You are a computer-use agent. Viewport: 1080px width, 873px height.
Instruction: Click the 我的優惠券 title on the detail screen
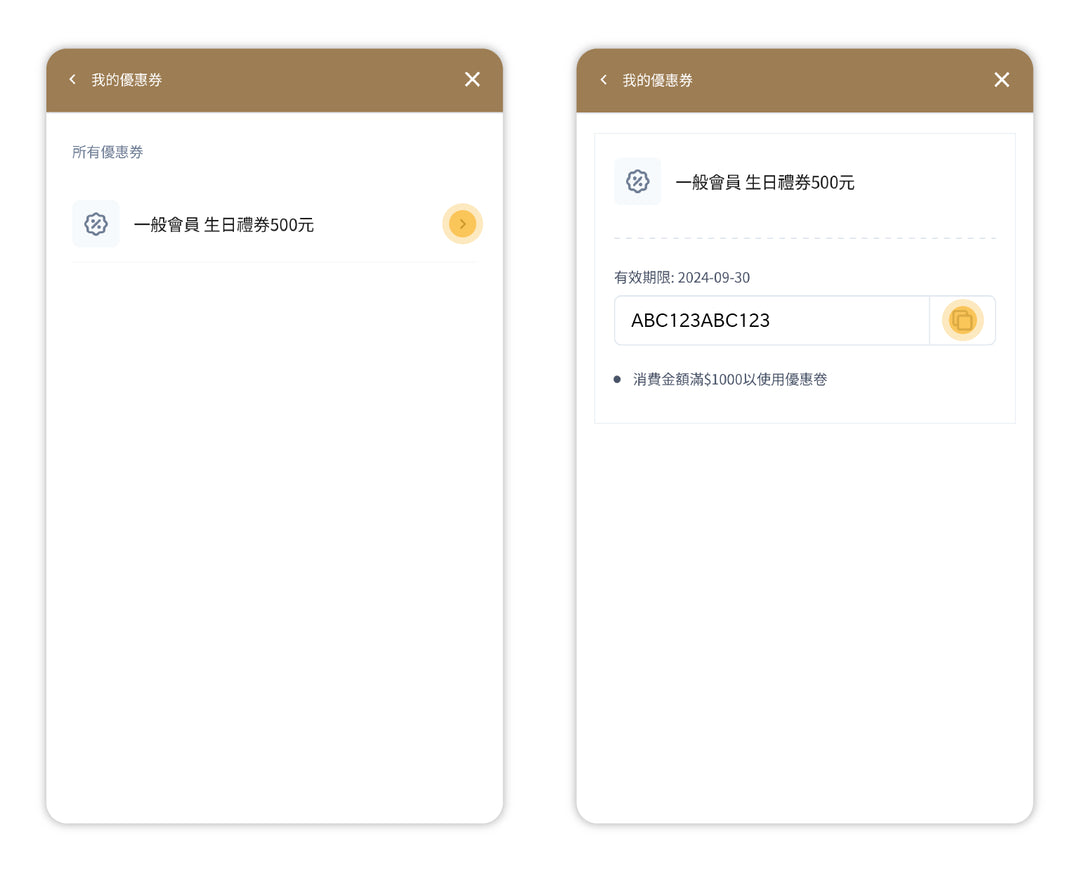[x=657, y=80]
